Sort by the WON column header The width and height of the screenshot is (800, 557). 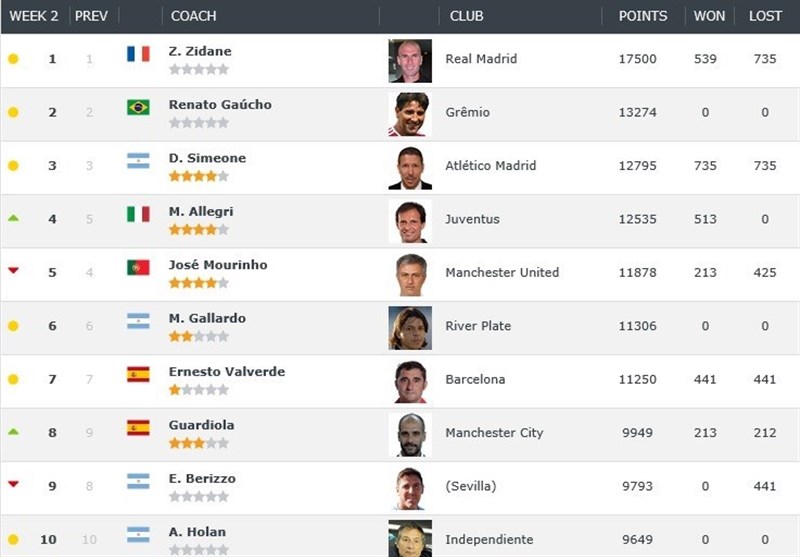point(709,16)
